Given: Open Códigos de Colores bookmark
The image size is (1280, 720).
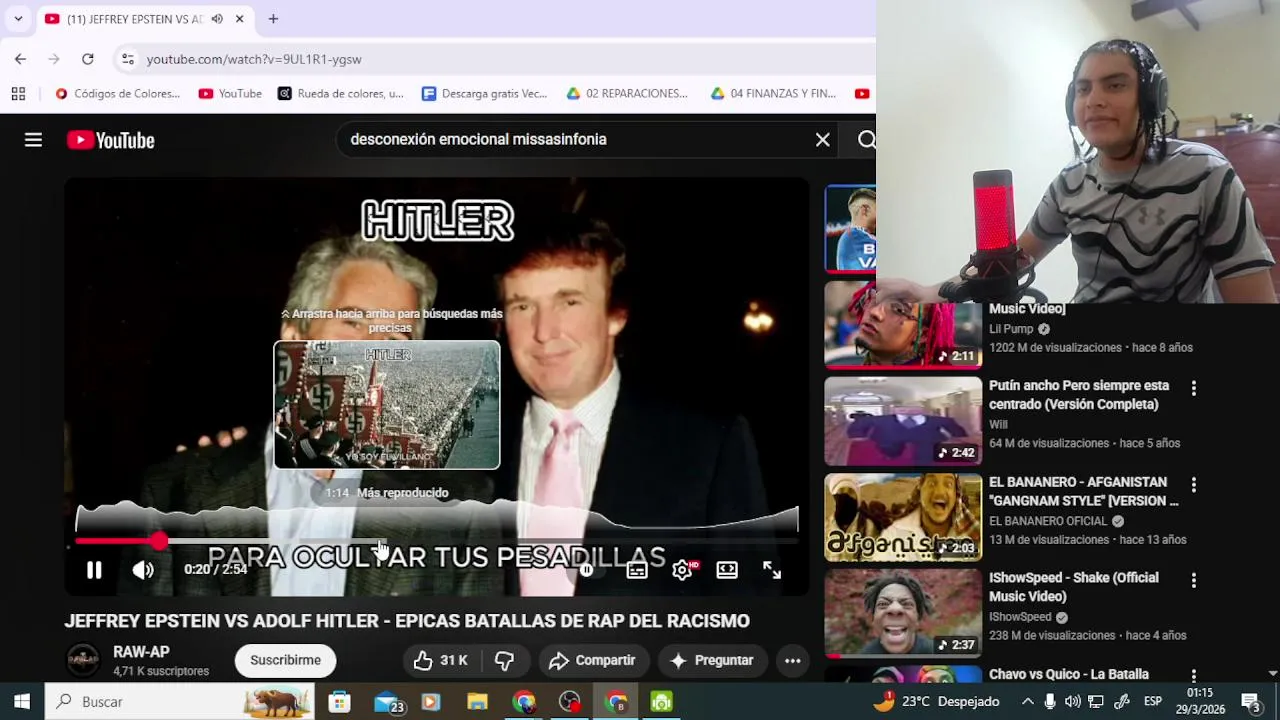Looking at the screenshot, I should click(x=118, y=93).
